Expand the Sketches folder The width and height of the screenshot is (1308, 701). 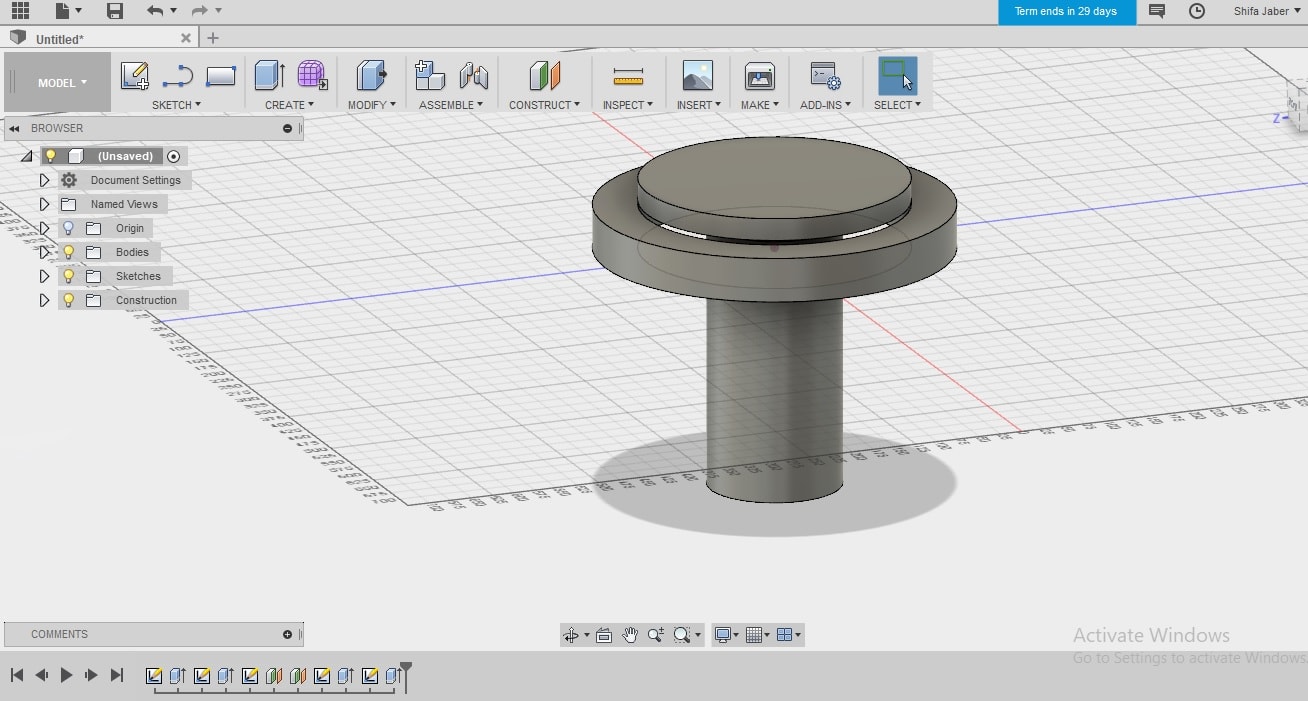44,276
